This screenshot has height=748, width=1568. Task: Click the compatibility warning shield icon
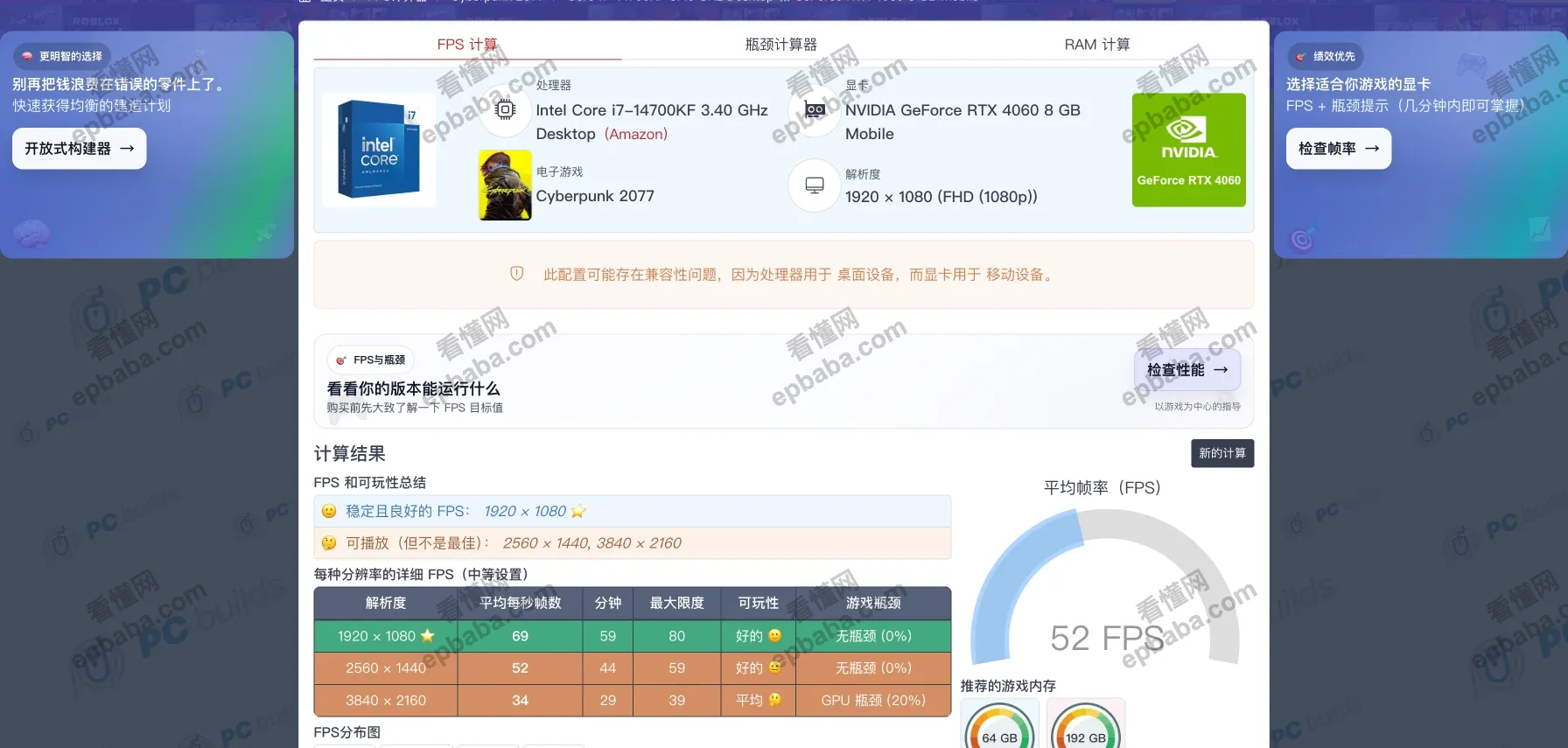pyautogui.click(x=517, y=274)
